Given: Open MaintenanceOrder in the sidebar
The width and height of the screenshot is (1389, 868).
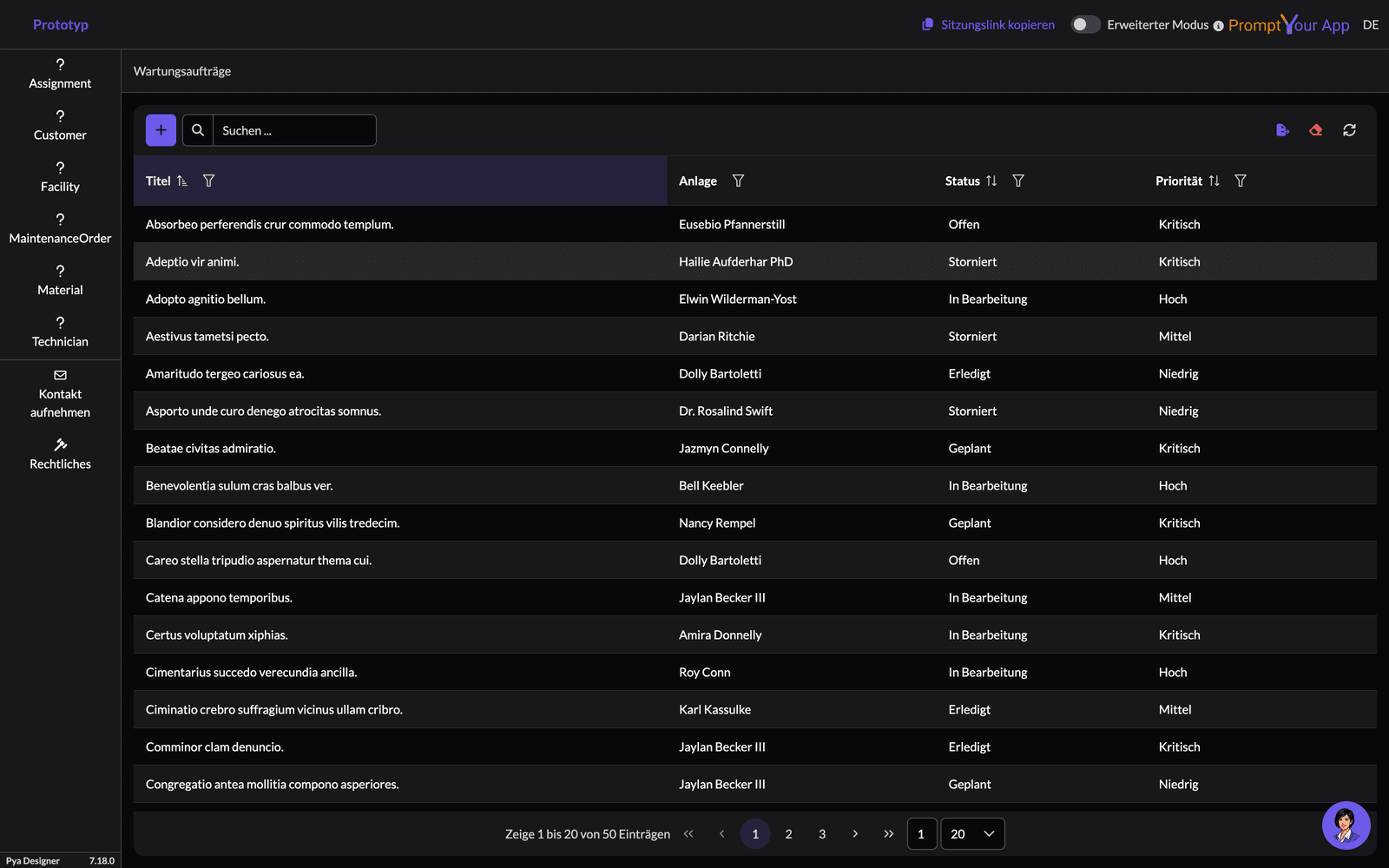Looking at the screenshot, I should pyautogui.click(x=60, y=229).
